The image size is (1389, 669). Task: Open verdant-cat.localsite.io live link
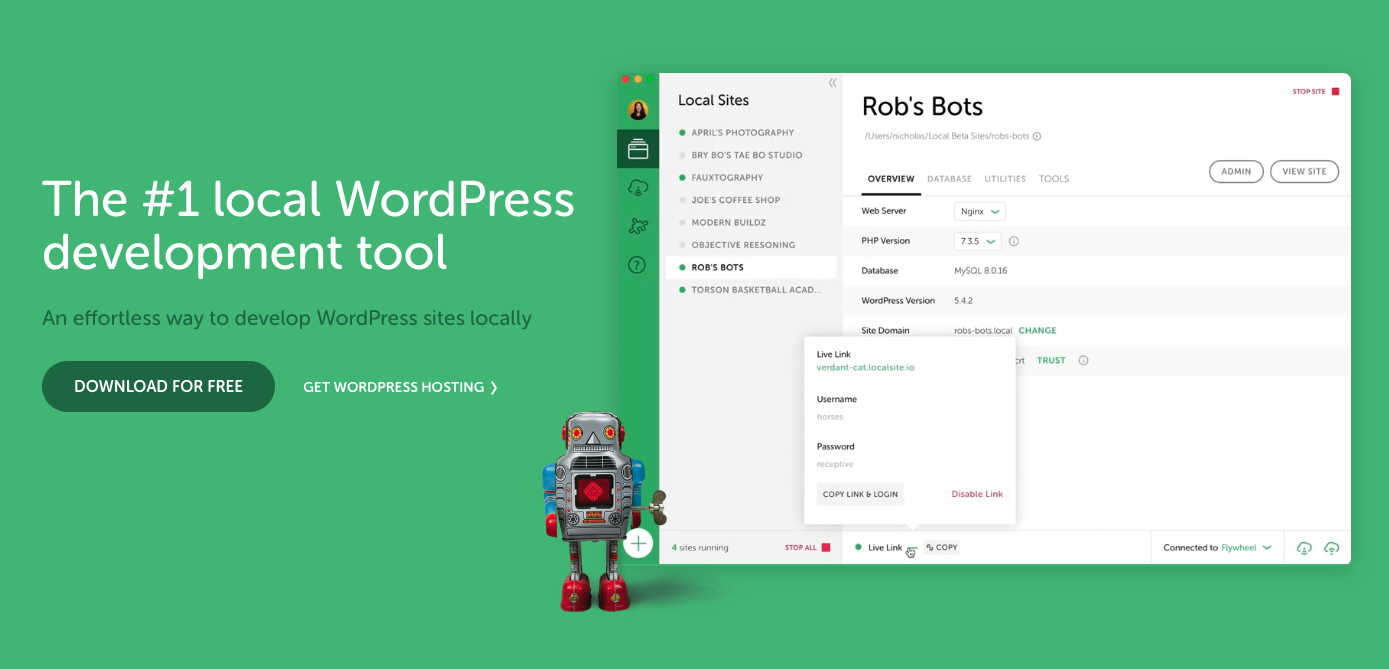[865, 368]
